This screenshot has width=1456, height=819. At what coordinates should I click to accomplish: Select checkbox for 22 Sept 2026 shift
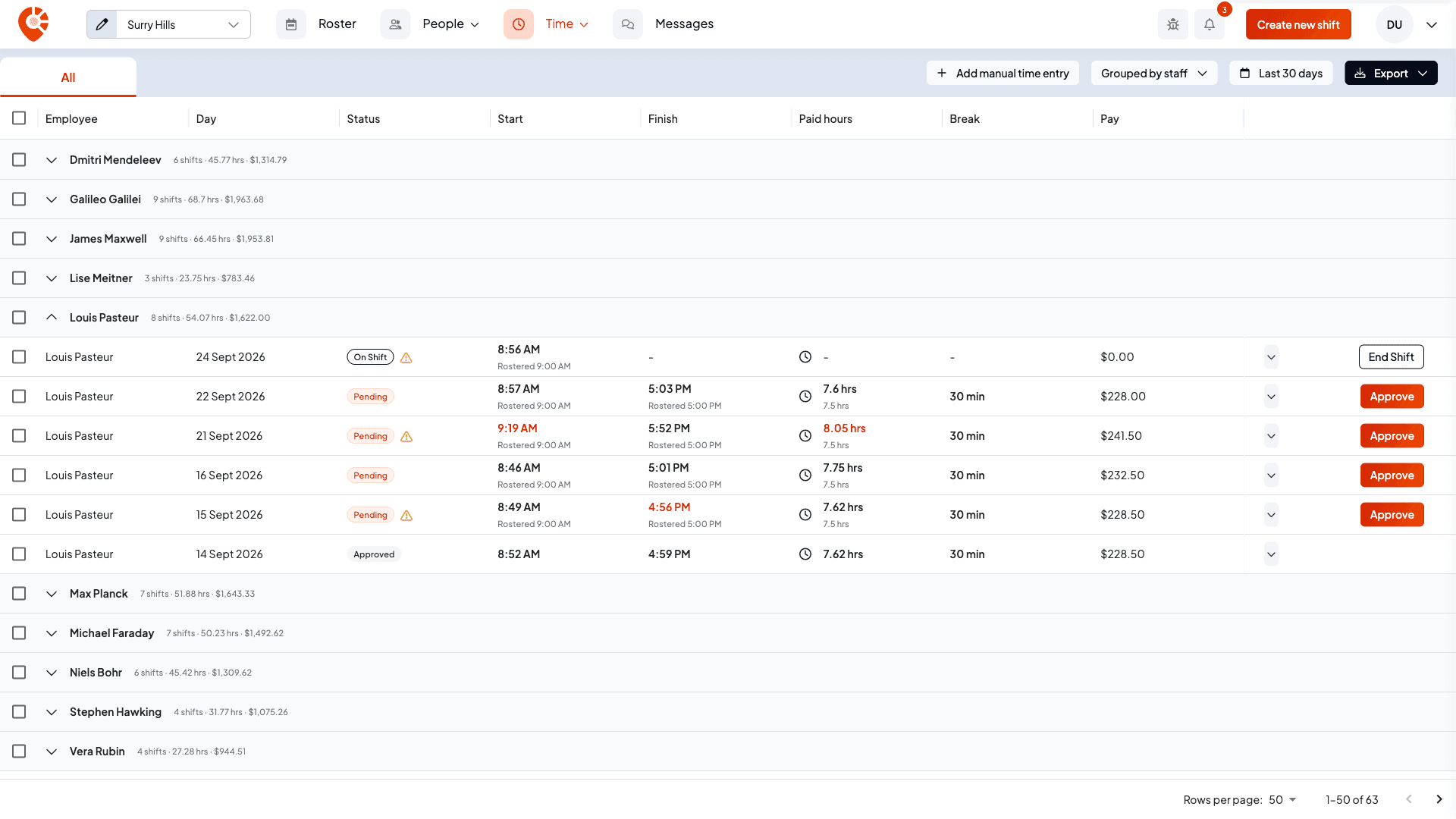click(19, 397)
